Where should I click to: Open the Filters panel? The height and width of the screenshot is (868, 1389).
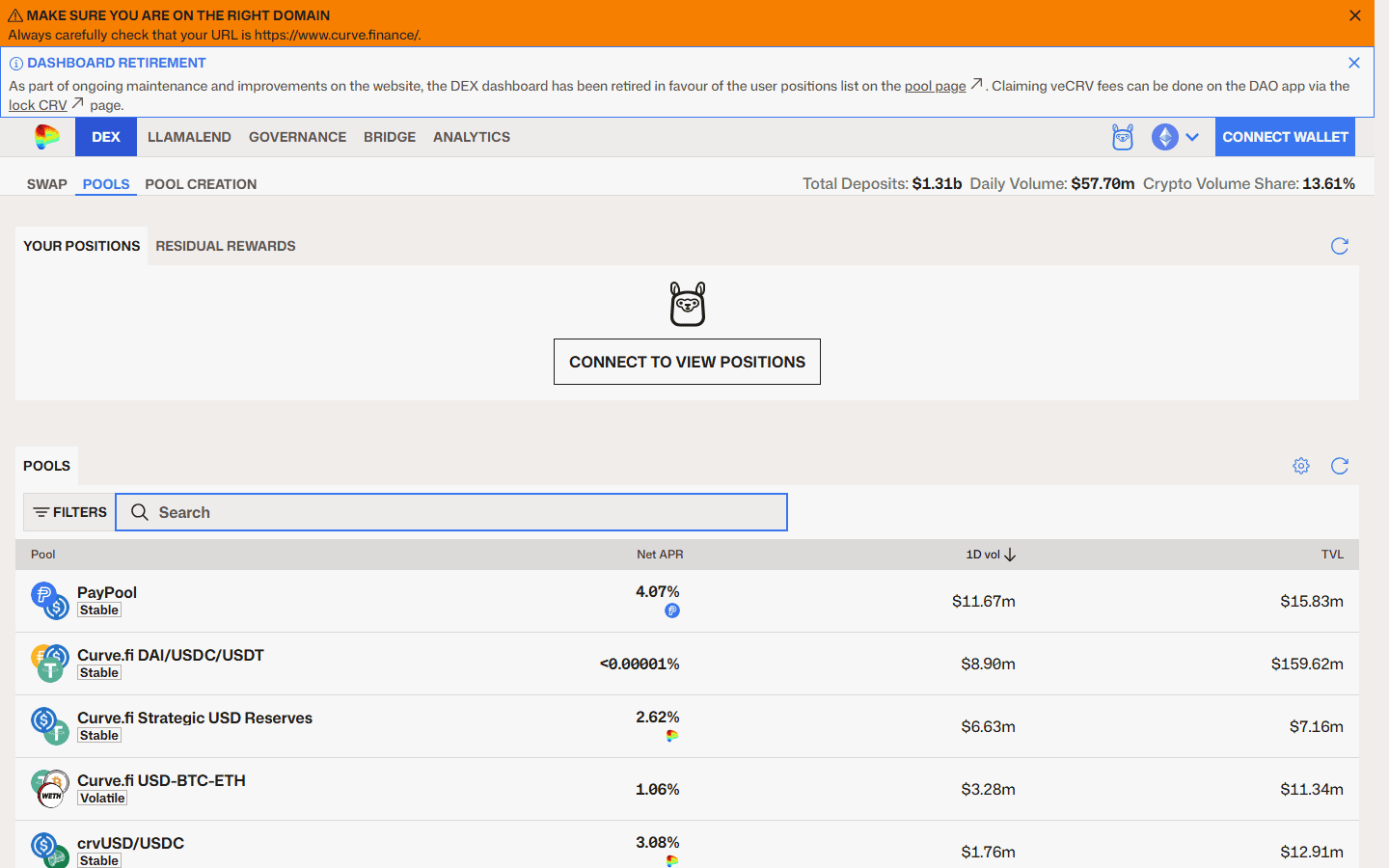pos(69,512)
